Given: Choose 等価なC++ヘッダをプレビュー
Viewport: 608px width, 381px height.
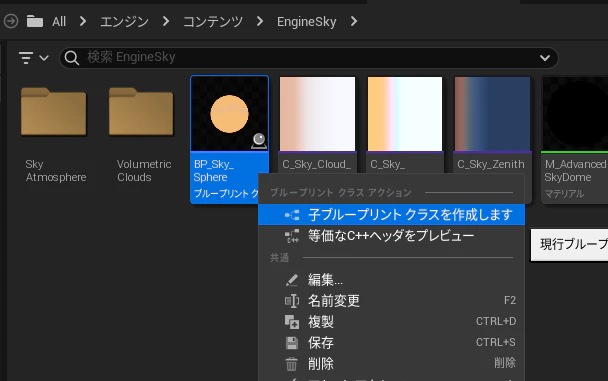Looking at the screenshot, I should tap(391, 236).
